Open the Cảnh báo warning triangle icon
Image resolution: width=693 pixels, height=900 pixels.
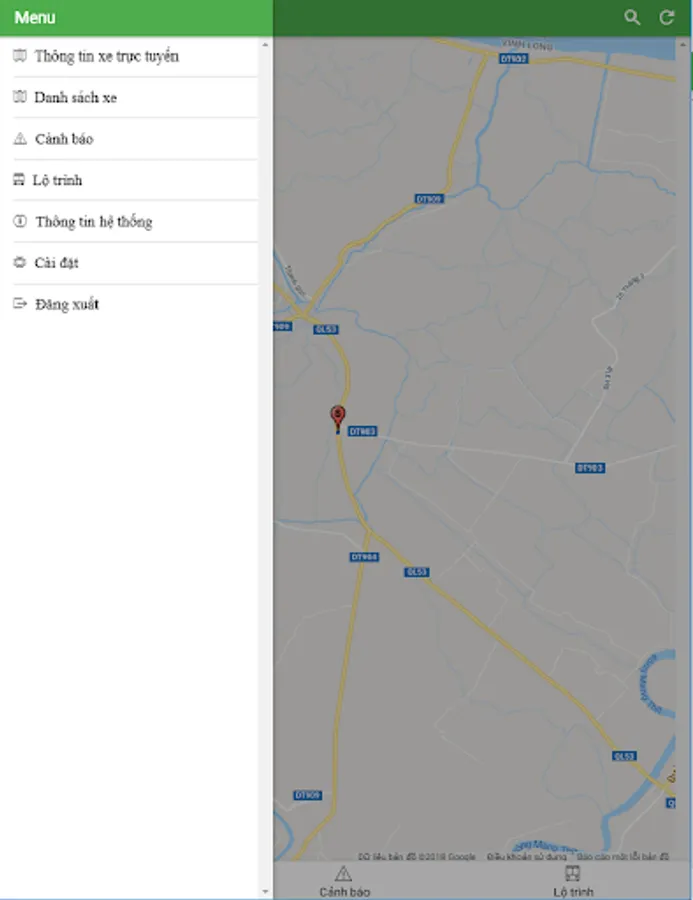point(18,139)
